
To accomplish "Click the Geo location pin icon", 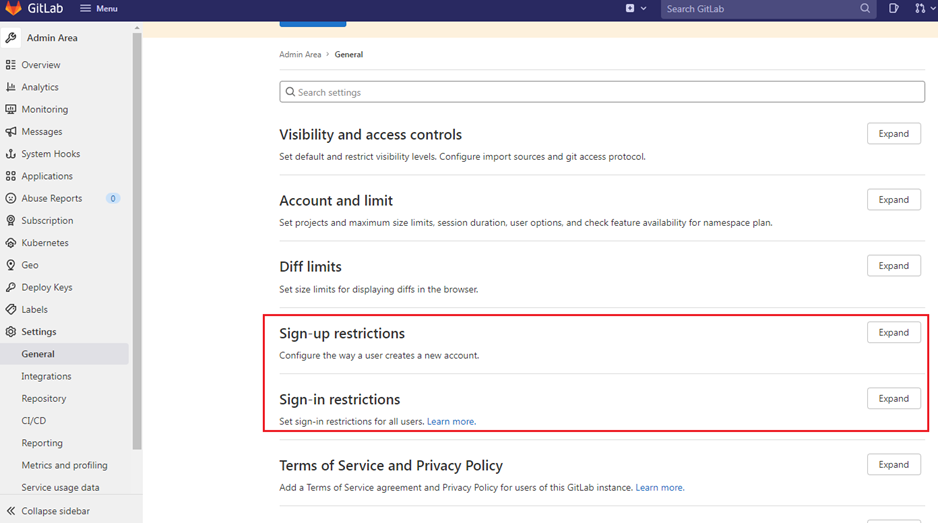I will click(11, 264).
